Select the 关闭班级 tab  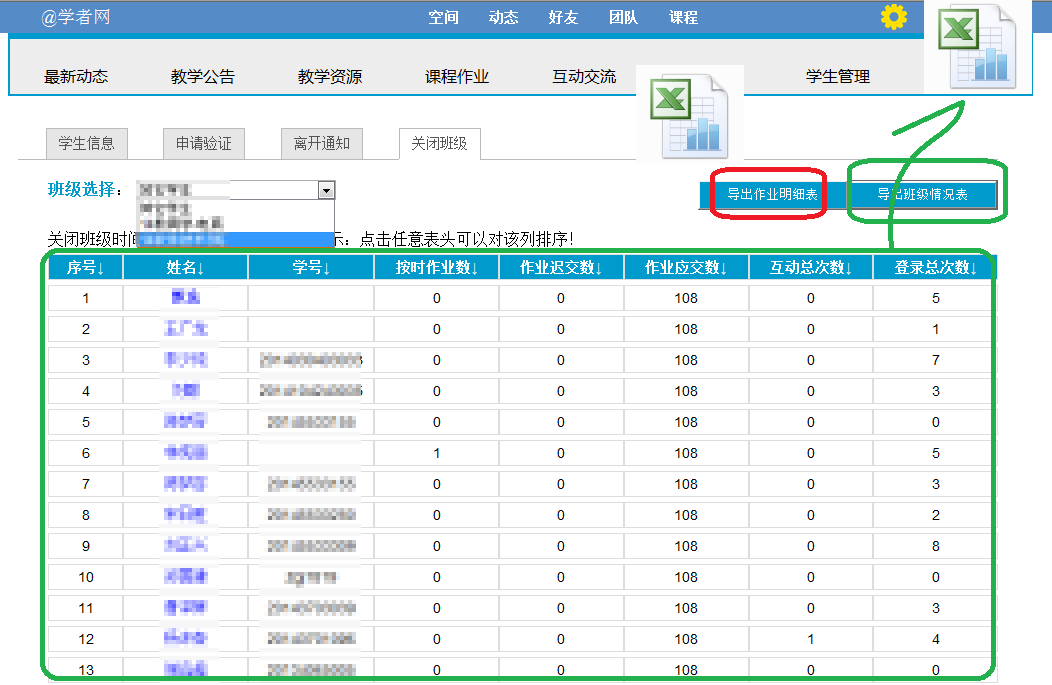tap(439, 144)
